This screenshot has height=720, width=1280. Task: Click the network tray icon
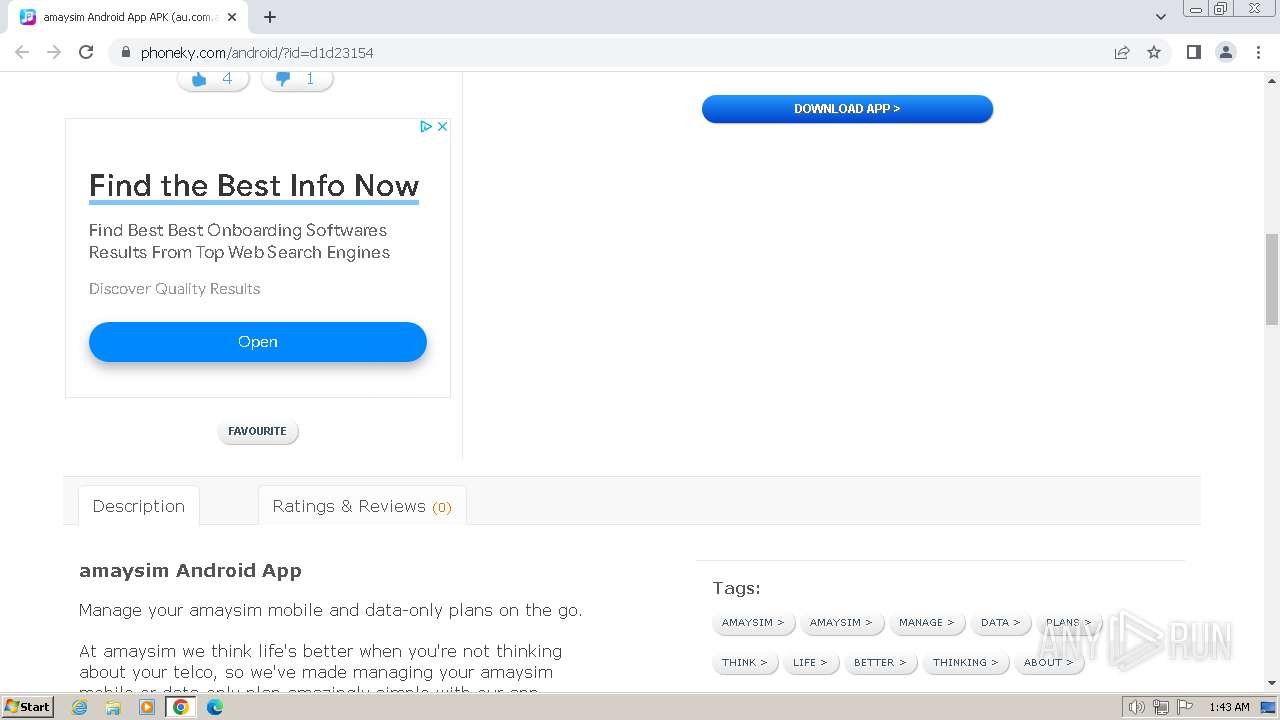click(1160, 707)
